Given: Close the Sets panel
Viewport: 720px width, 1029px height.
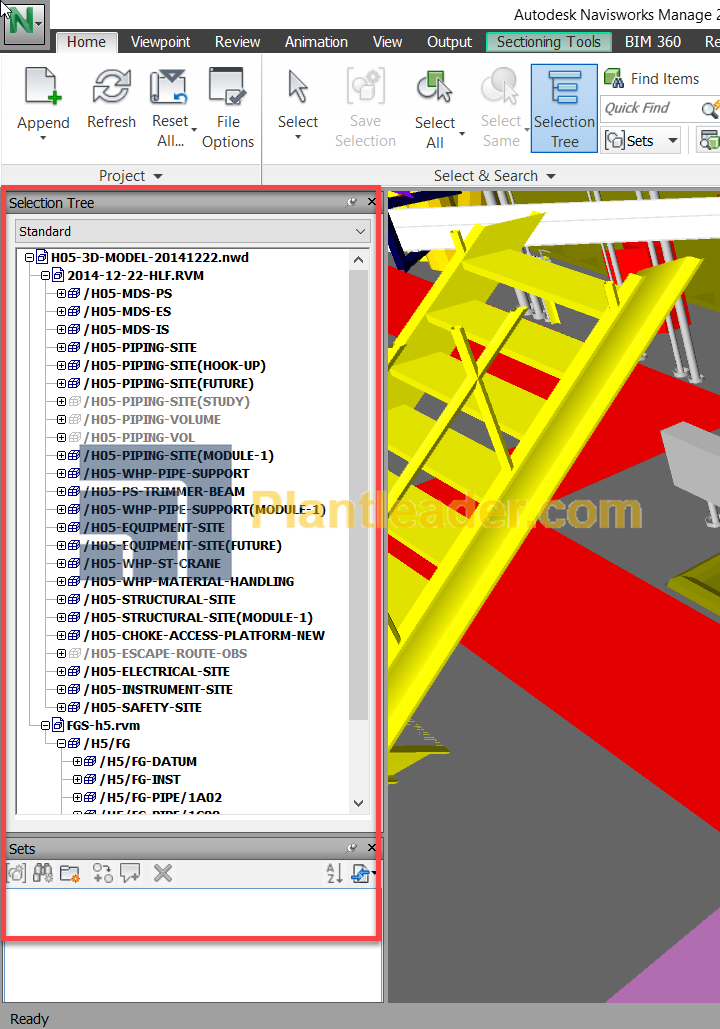Looking at the screenshot, I should coord(371,847).
